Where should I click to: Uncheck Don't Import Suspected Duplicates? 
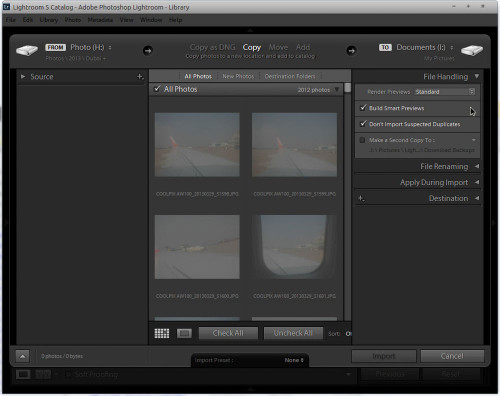tap(363, 124)
